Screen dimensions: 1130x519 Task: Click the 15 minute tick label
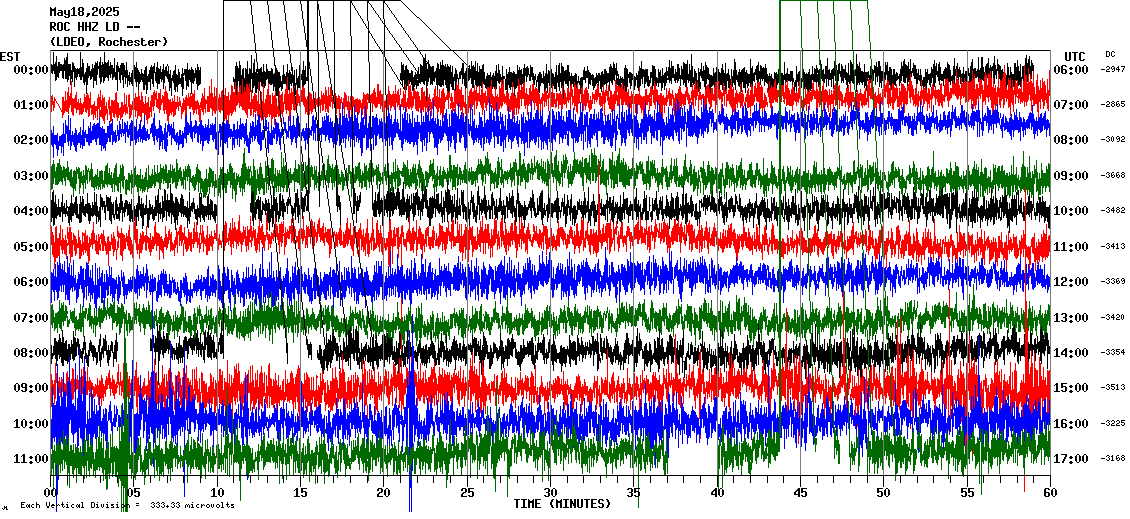pyautogui.click(x=301, y=493)
